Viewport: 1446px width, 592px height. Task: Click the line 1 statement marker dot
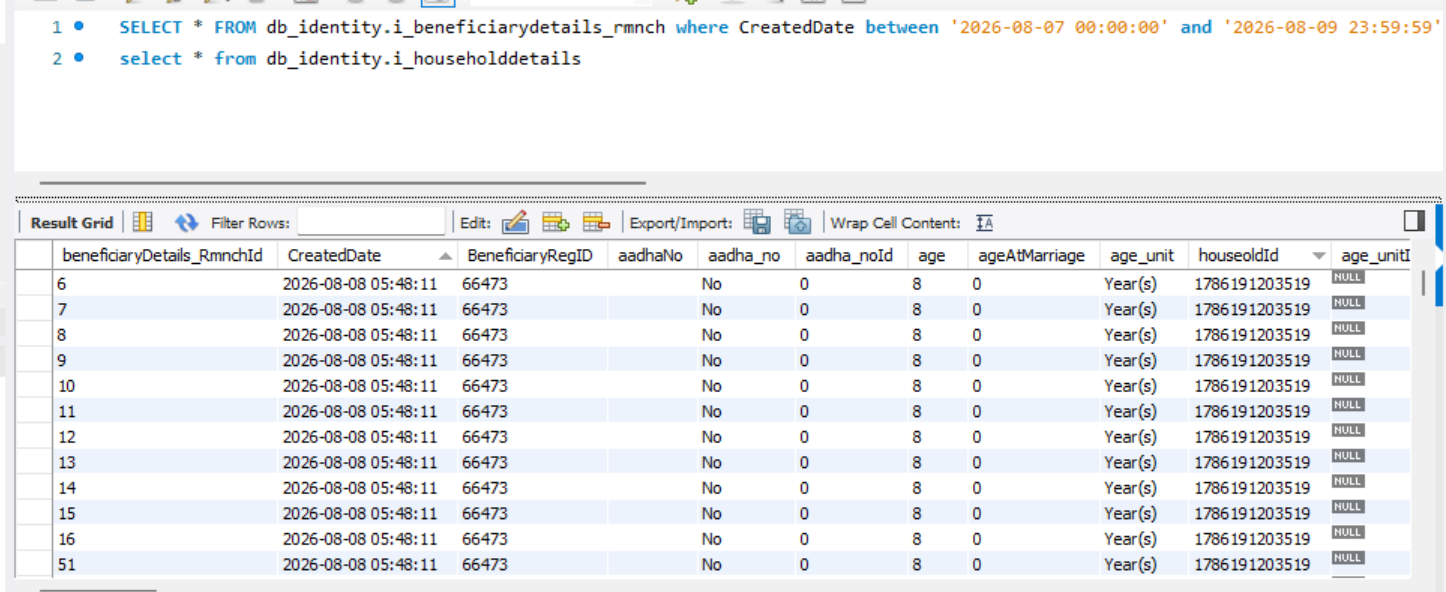click(79, 27)
